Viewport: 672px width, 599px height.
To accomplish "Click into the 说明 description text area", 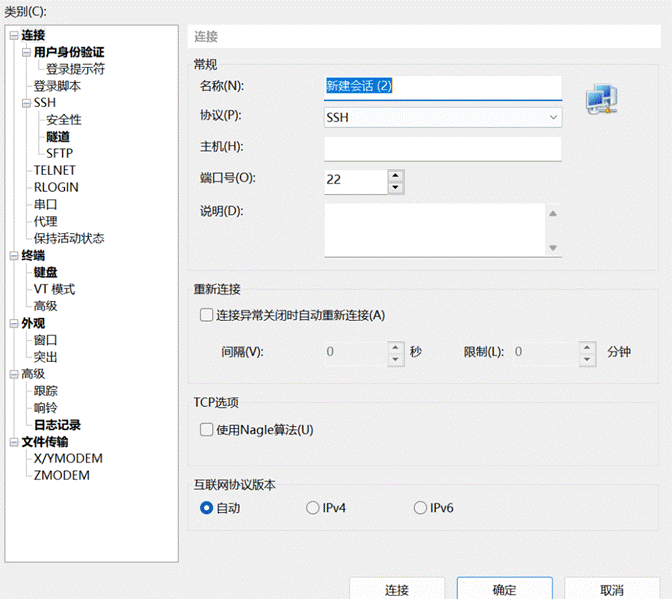I will [435, 230].
